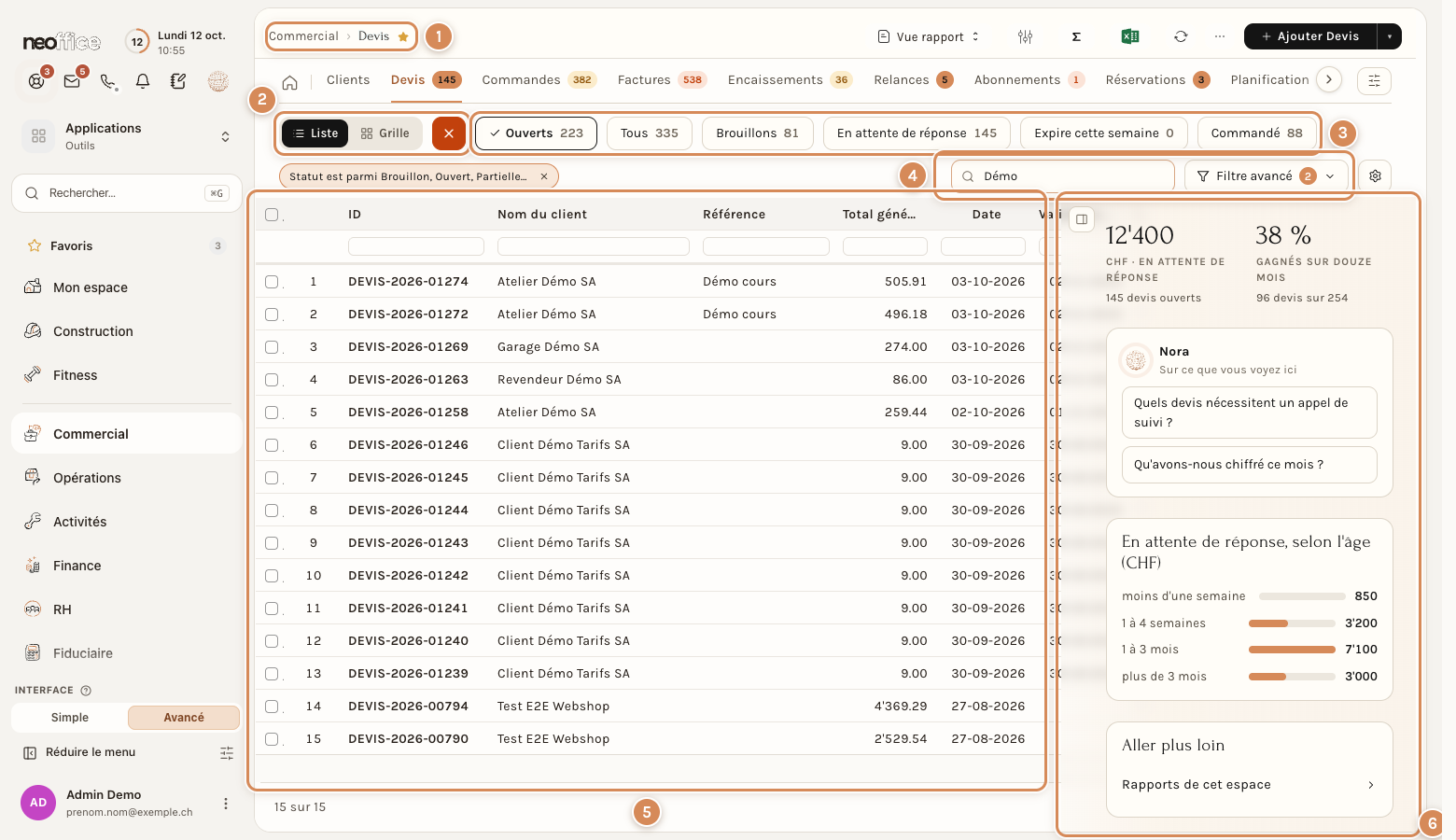Open the mail inbox icon

(72, 81)
